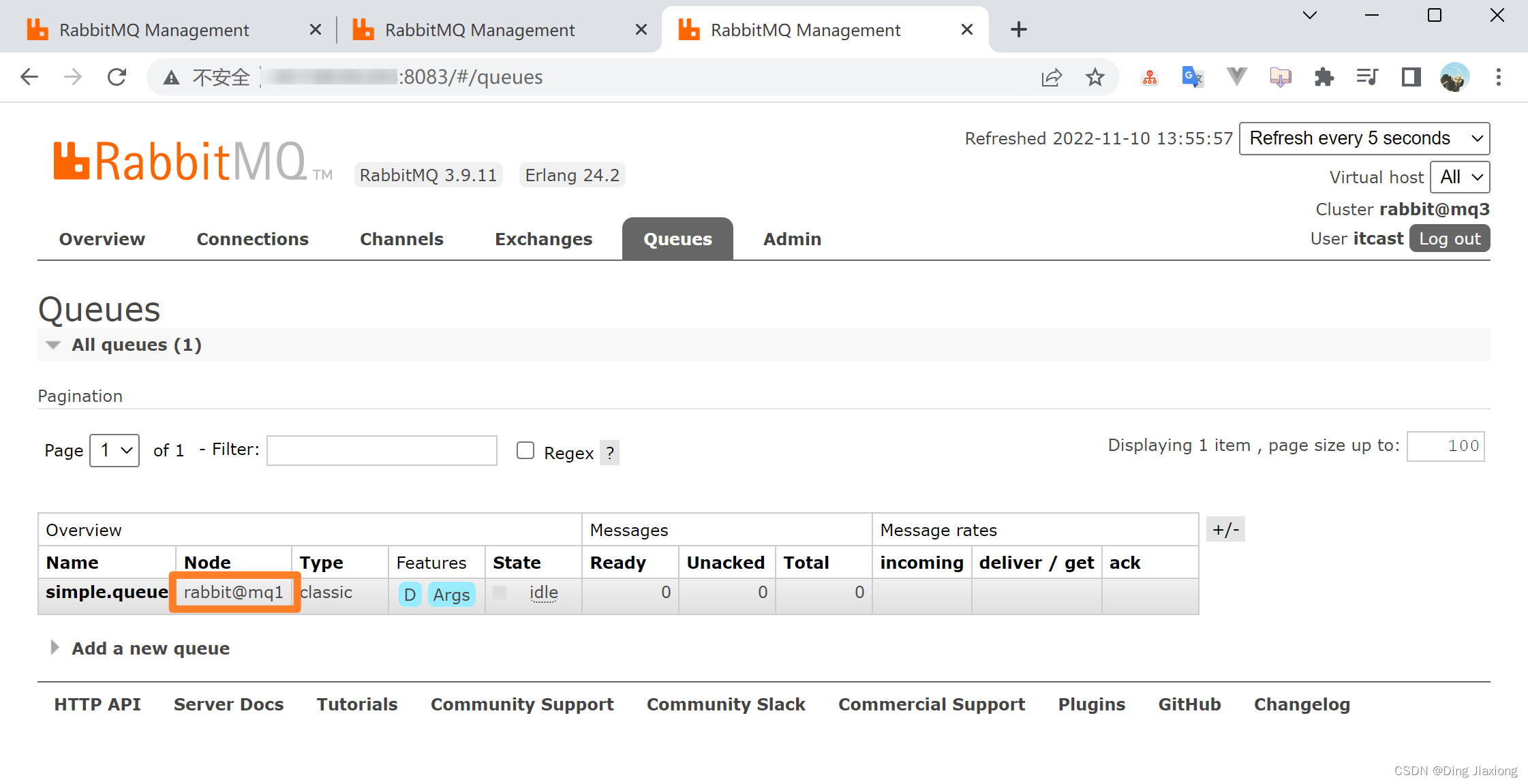The width and height of the screenshot is (1528, 784).
Task: Click the +/- columns toggle button
Action: point(1225,529)
